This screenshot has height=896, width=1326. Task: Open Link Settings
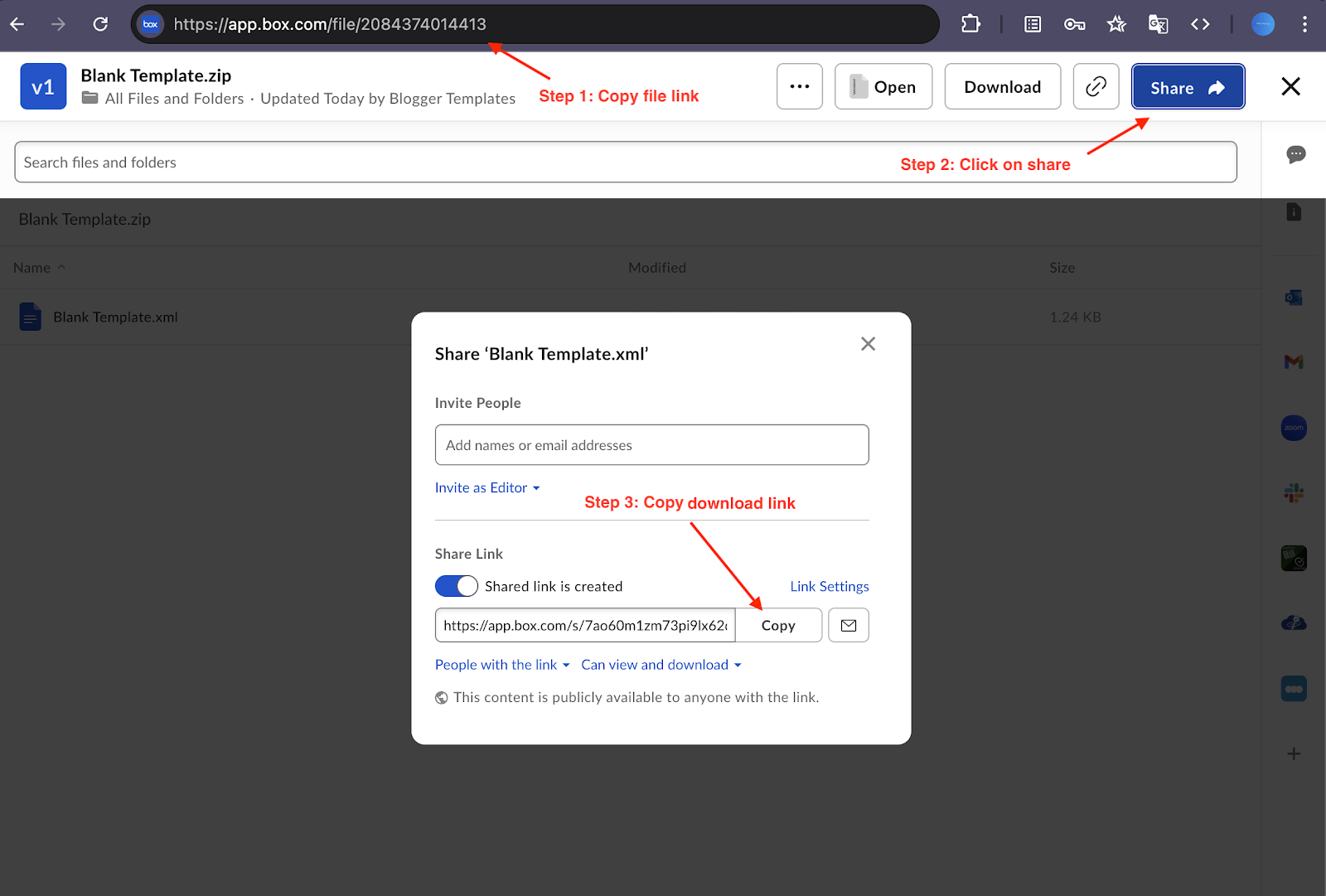[x=830, y=586]
